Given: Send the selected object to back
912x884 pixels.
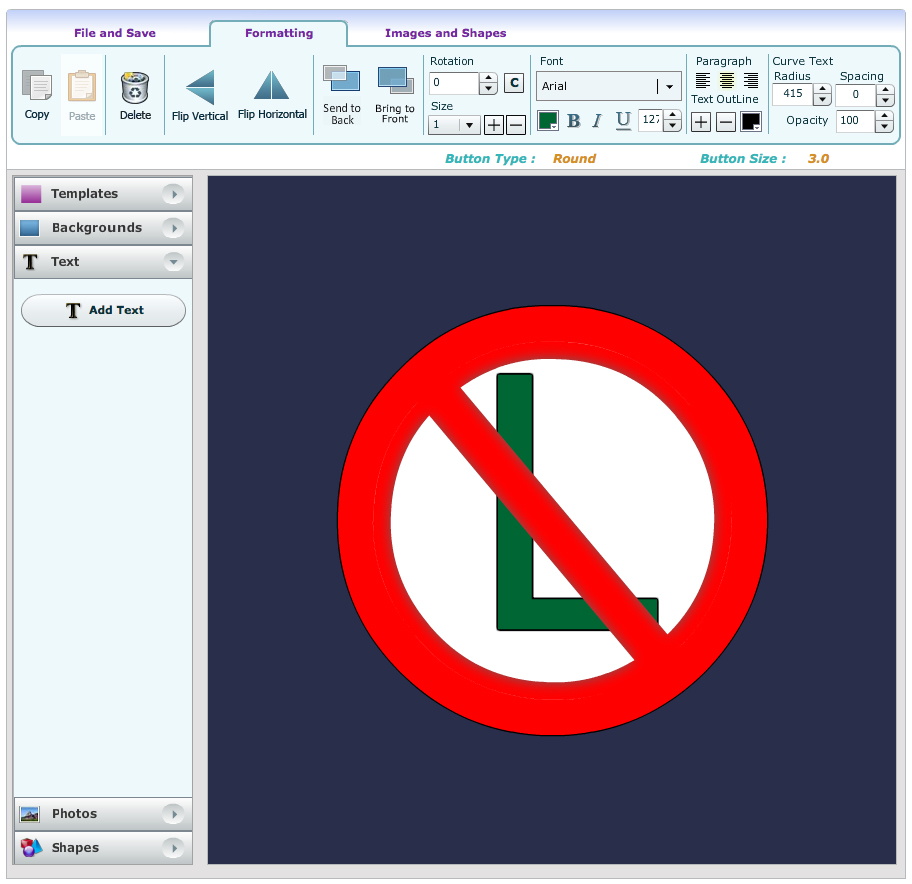Looking at the screenshot, I should coord(341,79).
